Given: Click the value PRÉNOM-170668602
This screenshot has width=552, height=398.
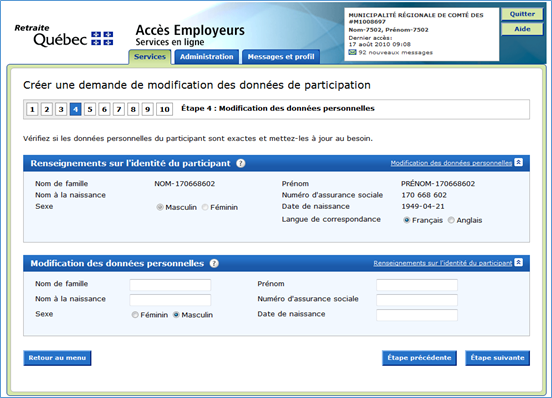Looking at the screenshot, I should (x=438, y=184).
